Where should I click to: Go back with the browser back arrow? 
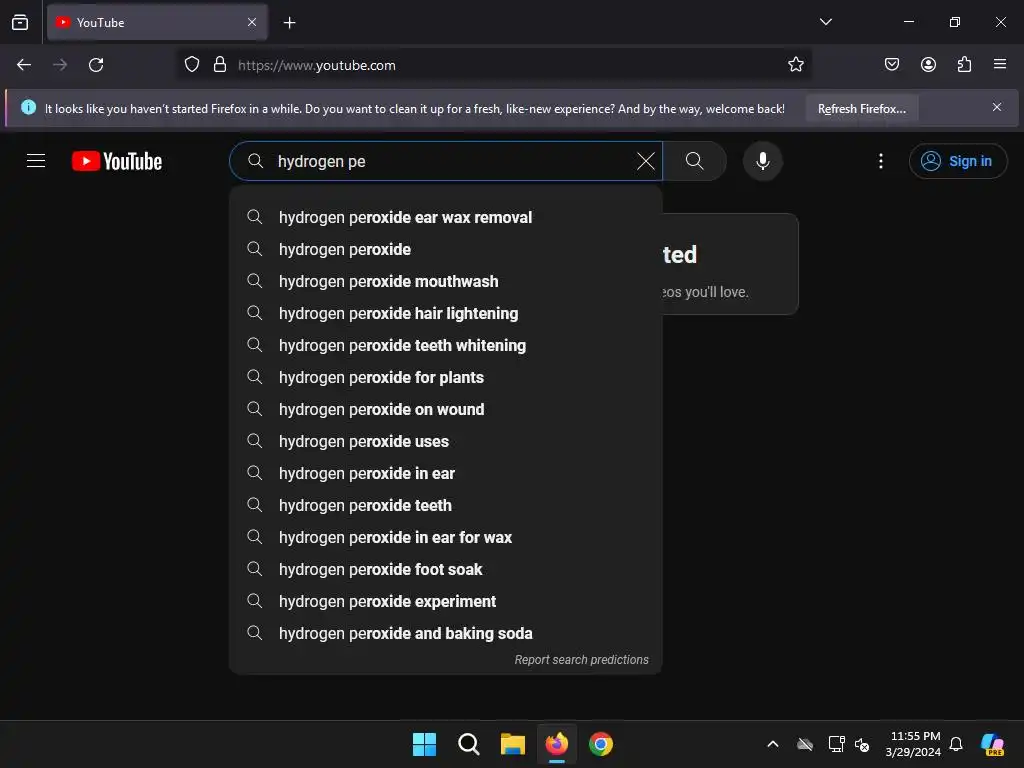tap(24, 65)
